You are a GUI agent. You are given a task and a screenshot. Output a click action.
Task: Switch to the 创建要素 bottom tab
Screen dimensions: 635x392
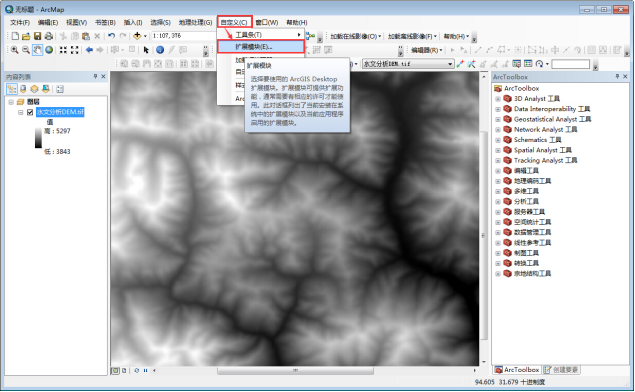[x=561, y=370]
